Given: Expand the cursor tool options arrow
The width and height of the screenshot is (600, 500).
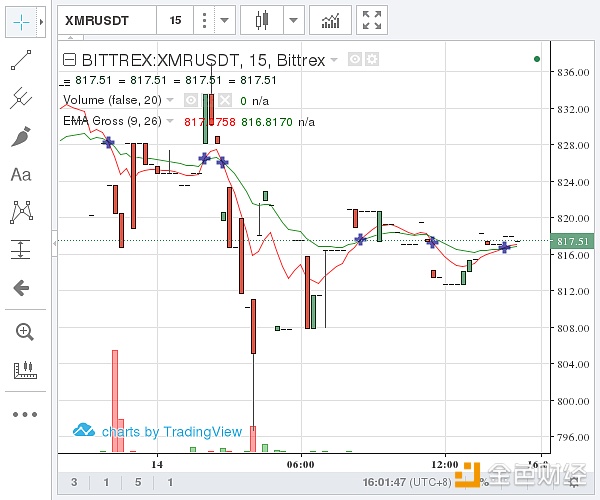Looking at the screenshot, I should pyautogui.click(x=41, y=22).
